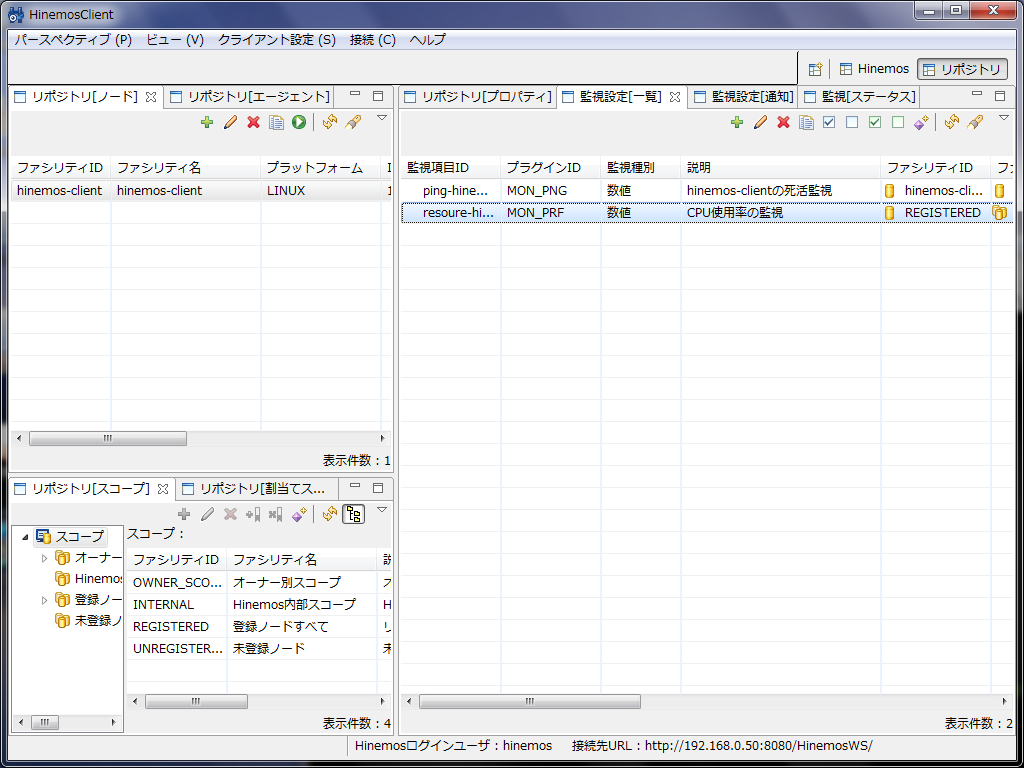The image size is (1024, 768).
Task: Refresh the scope view
Action: point(330,515)
